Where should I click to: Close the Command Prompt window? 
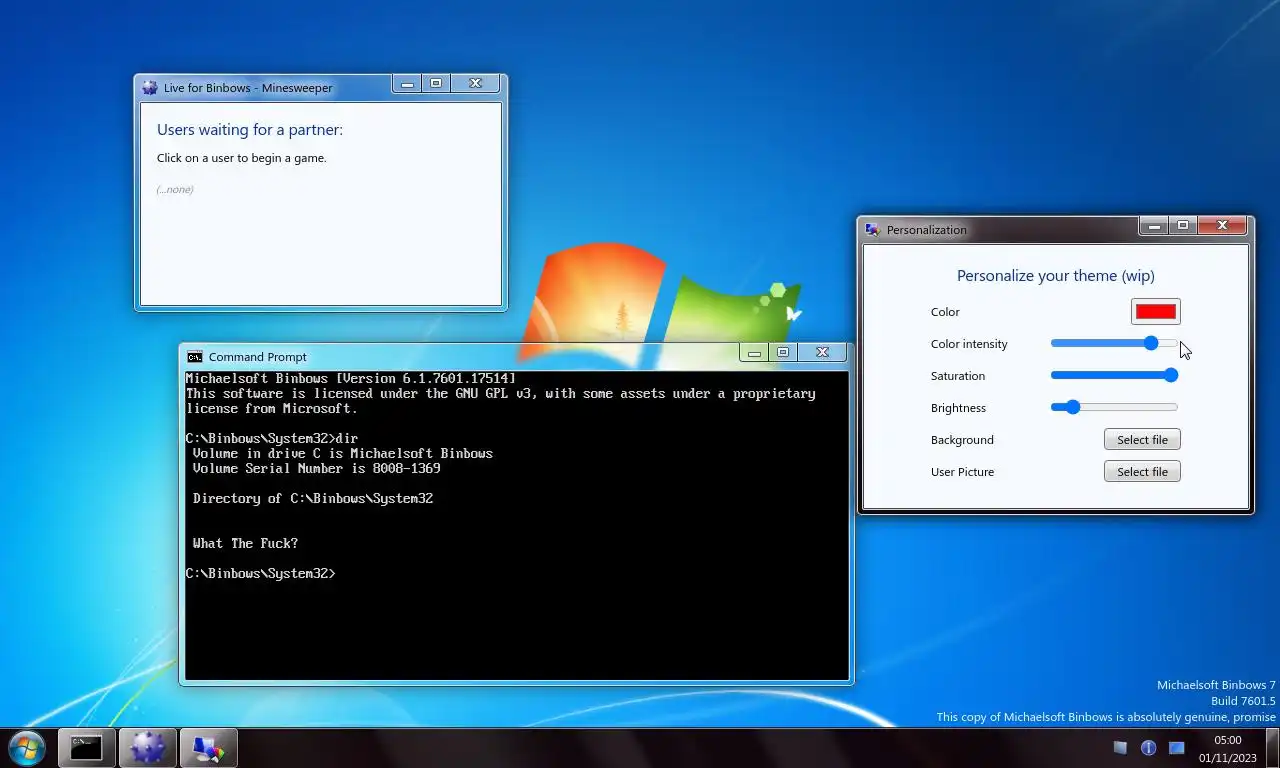pos(822,352)
